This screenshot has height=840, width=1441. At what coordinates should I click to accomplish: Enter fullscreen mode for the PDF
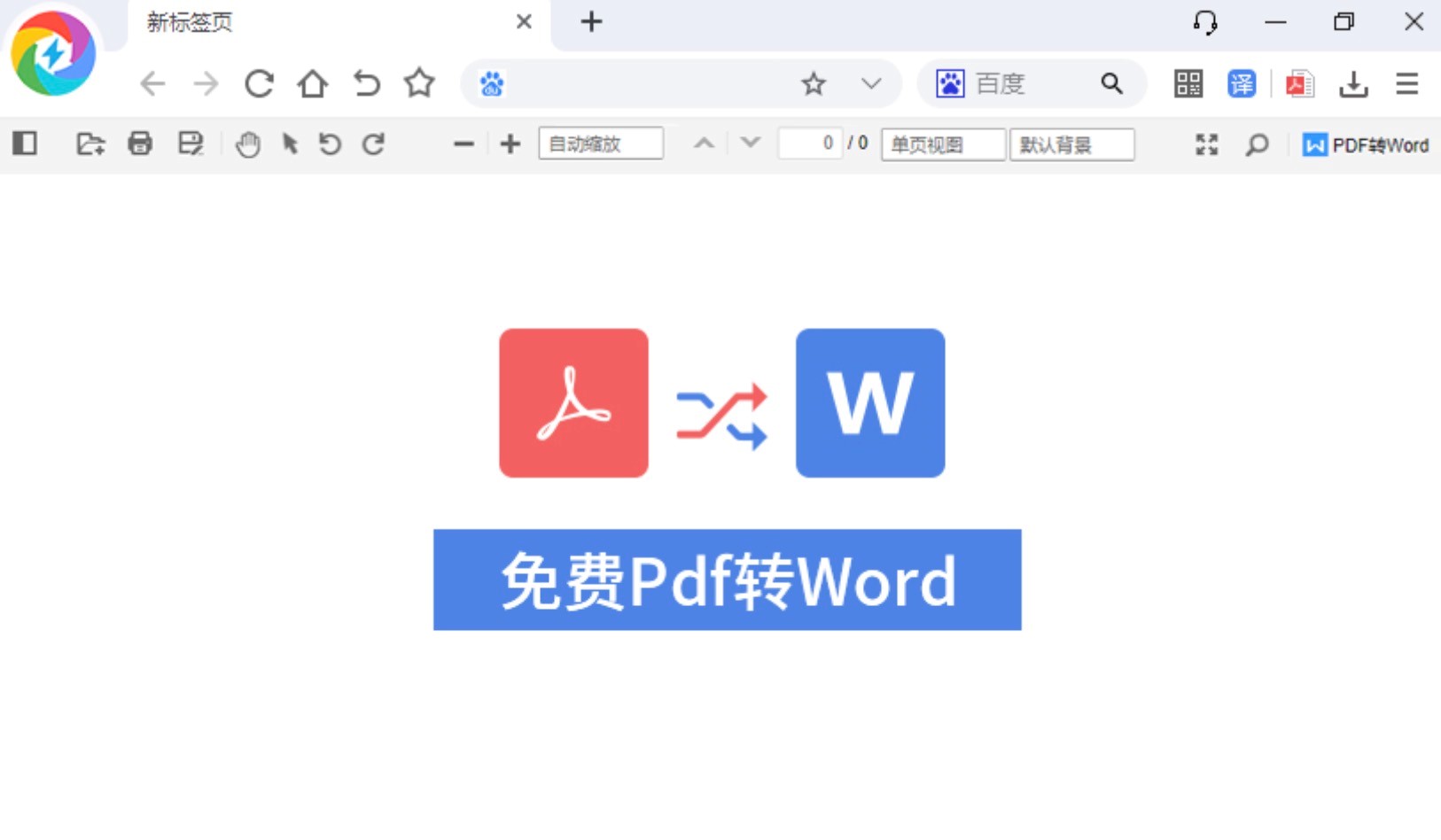(1206, 144)
